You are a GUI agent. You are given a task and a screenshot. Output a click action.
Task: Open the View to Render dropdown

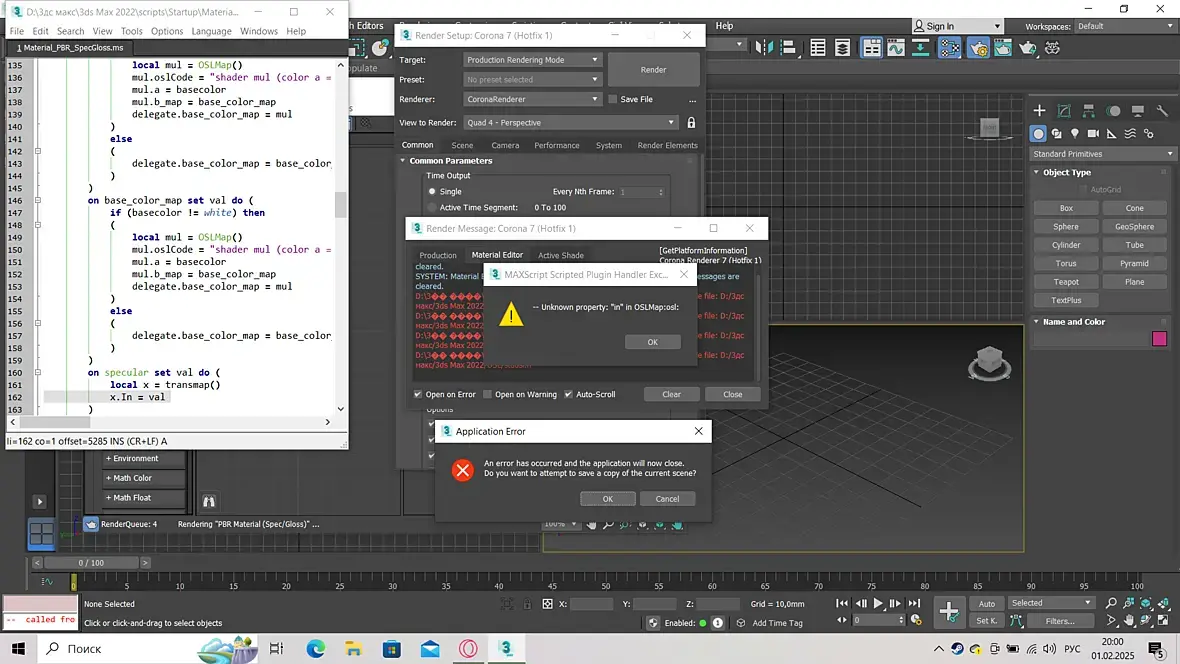point(571,122)
